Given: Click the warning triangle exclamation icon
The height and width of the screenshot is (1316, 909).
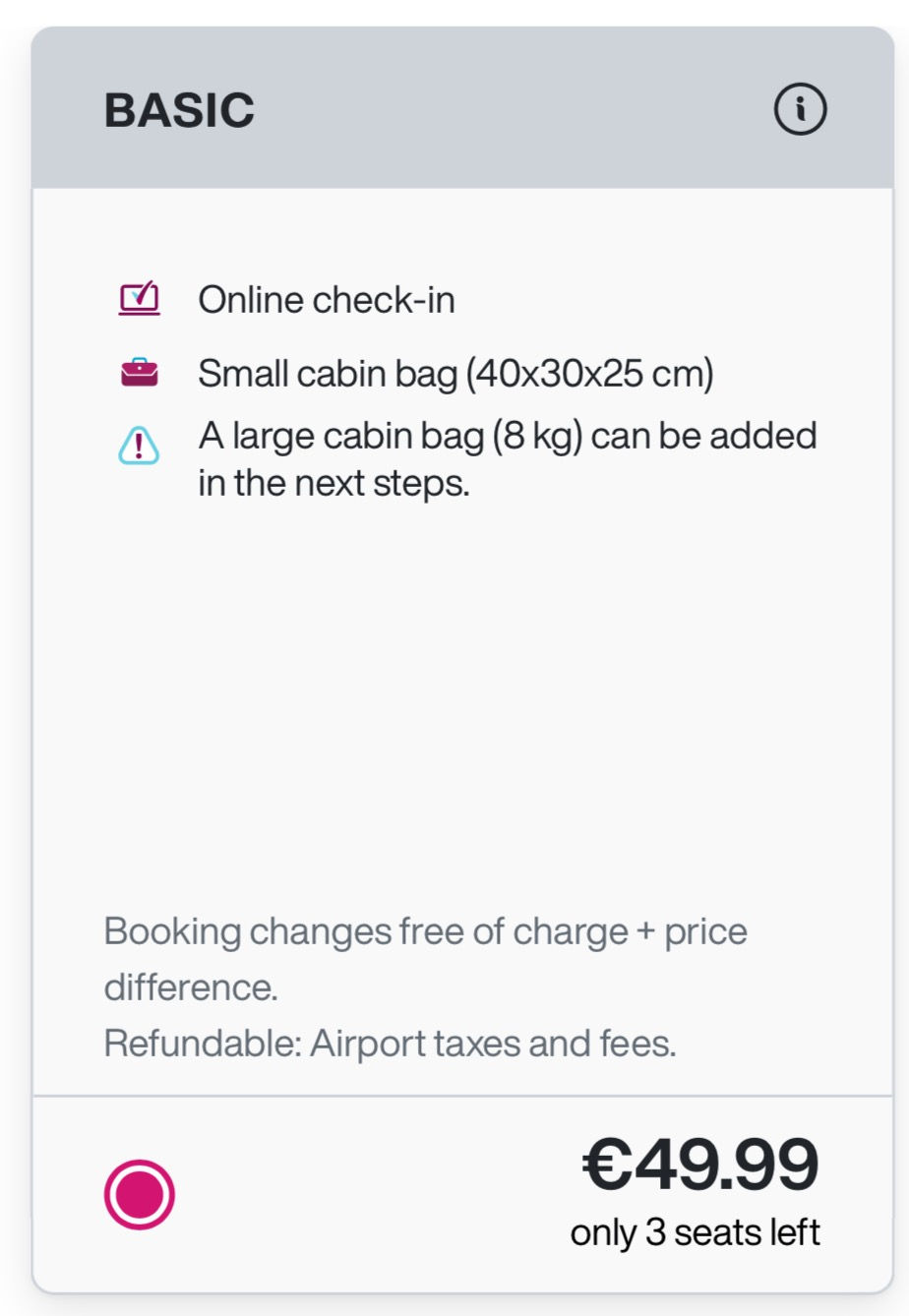Looking at the screenshot, I should (139, 445).
